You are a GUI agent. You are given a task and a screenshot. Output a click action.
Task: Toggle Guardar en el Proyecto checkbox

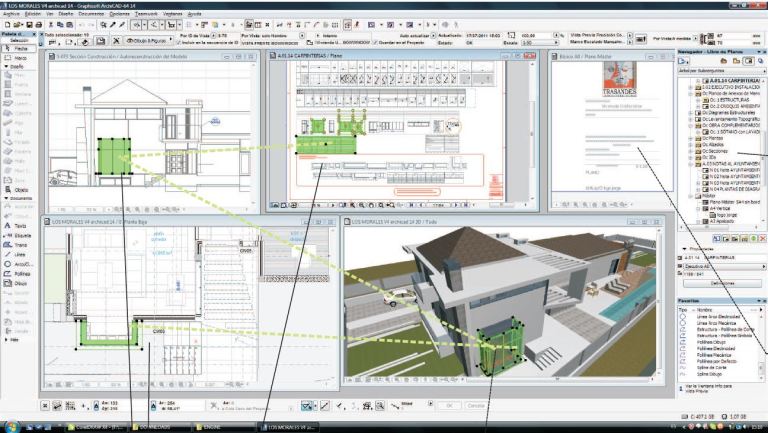coord(376,43)
